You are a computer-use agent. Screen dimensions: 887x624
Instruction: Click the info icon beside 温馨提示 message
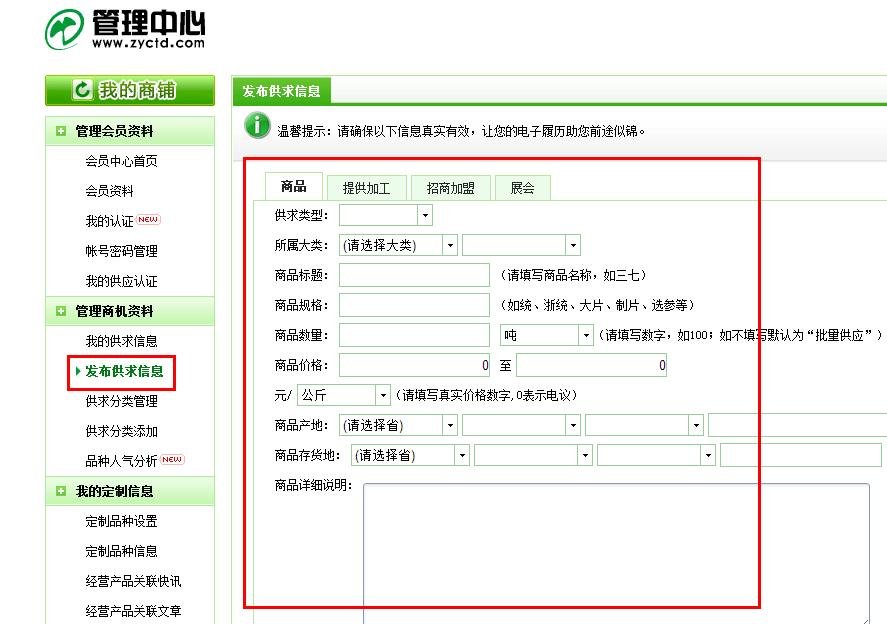pyautogui.click(x=257, y=127)
